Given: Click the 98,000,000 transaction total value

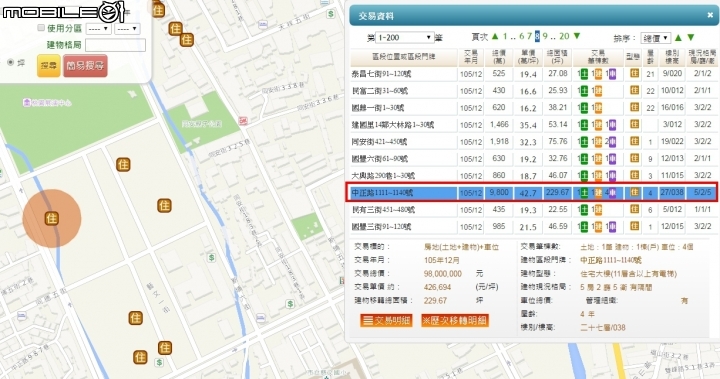Looking at the screenshot, I should coord(443,273).
